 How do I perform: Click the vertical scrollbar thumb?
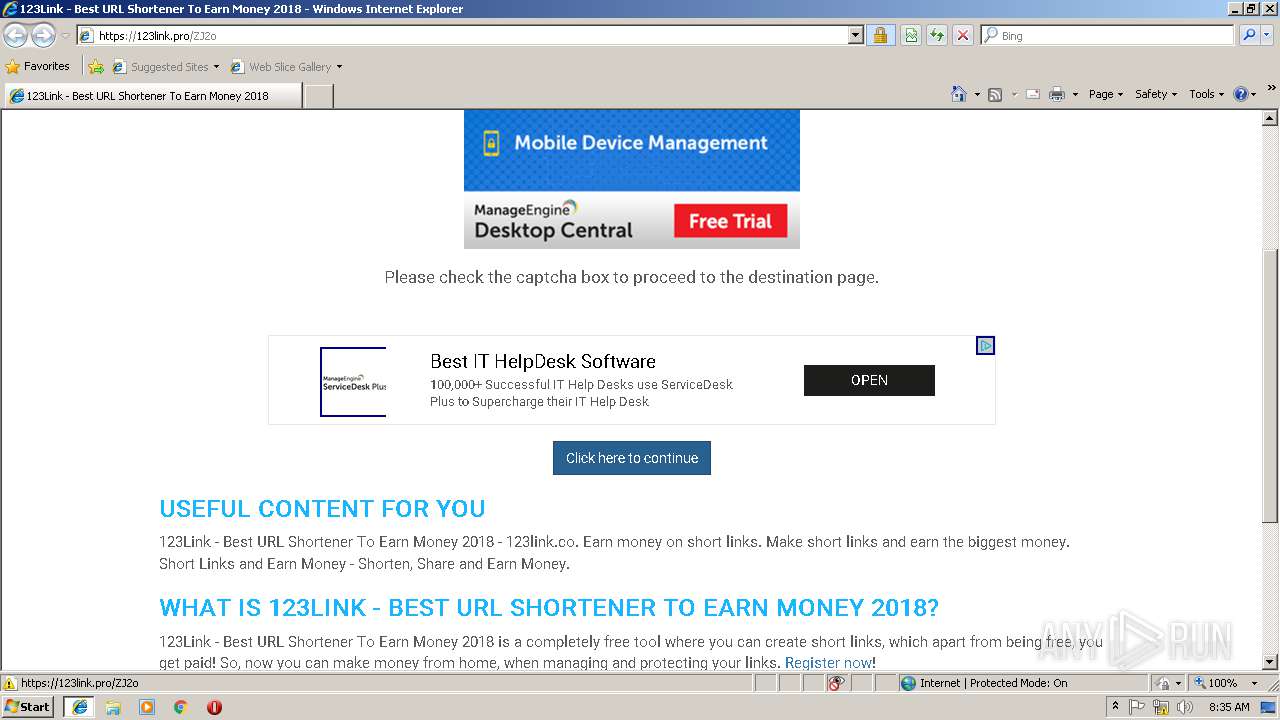(1270, 385)
